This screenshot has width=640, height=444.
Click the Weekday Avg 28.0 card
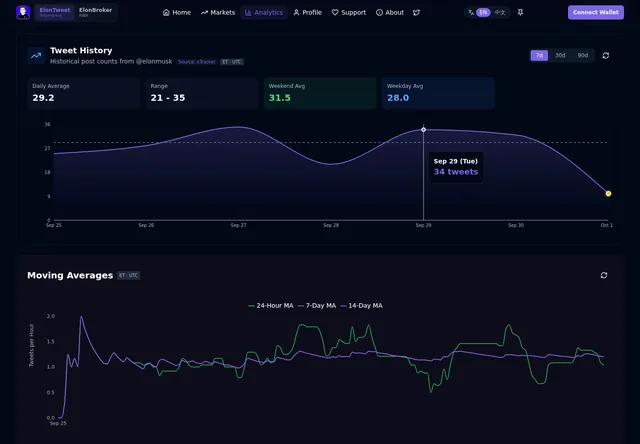pyautogui.click(x=438, y=93)
